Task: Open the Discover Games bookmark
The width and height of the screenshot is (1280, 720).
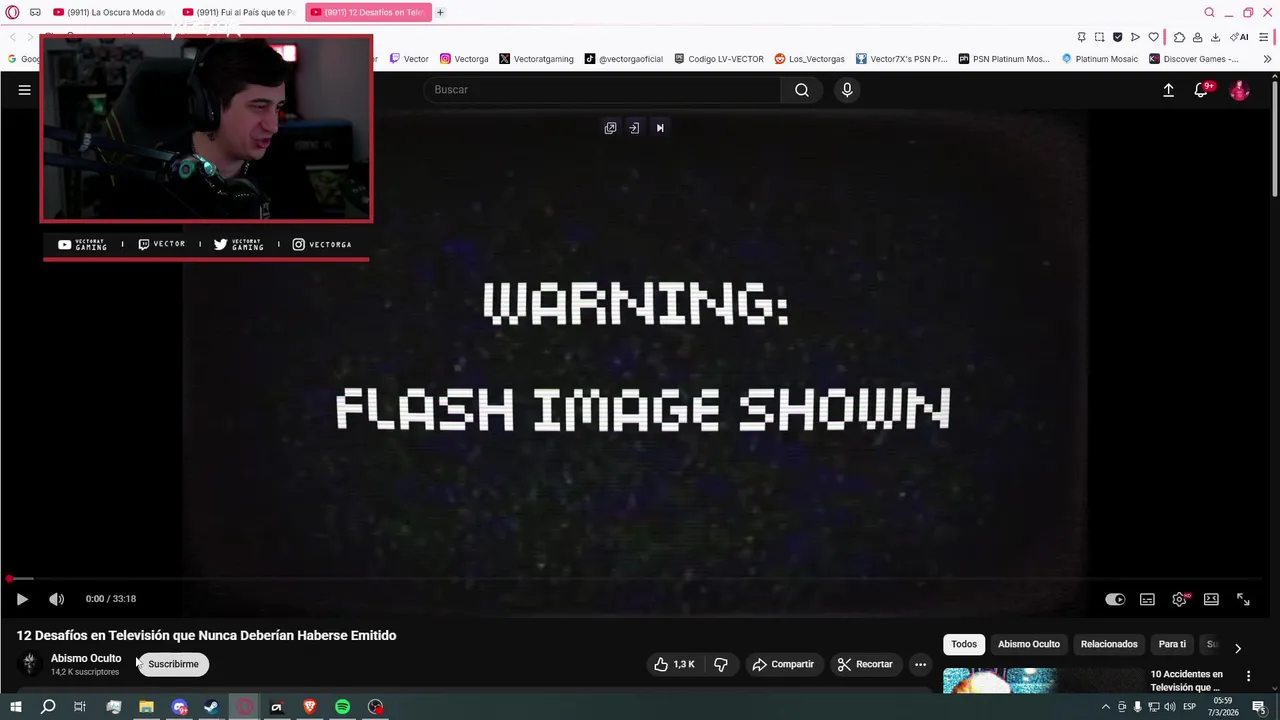Action: point(1194,59)
